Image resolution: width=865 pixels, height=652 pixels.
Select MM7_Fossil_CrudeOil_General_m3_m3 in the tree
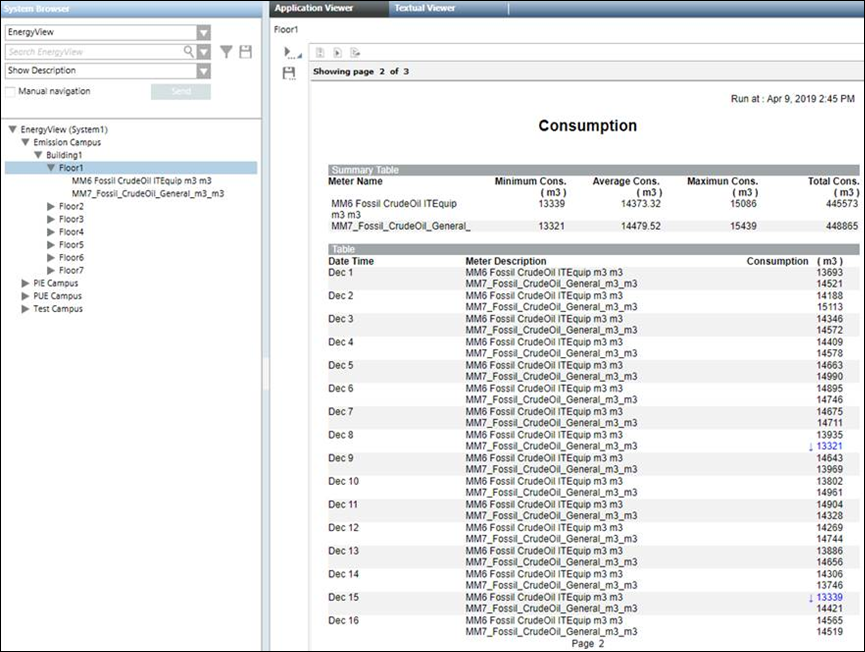[x=148, y=194]
